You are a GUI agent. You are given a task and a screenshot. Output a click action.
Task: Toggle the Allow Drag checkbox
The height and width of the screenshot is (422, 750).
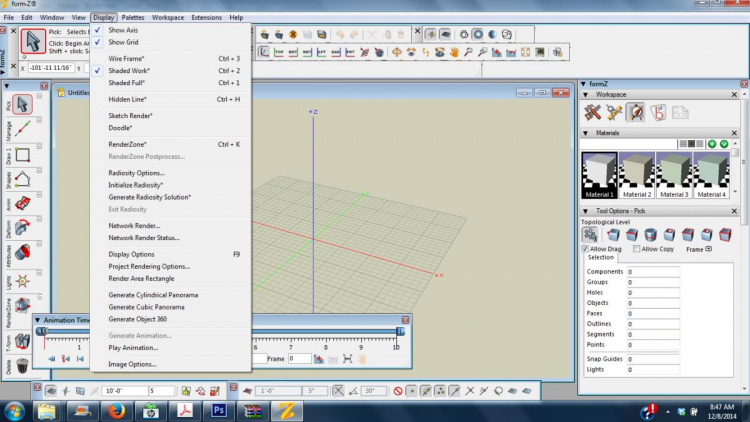(587, 248)
